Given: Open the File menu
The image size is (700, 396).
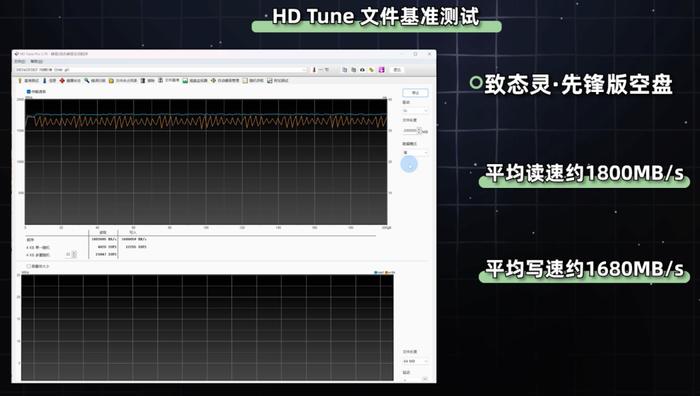Looking at the screenshot, I should tap(20, 61).
